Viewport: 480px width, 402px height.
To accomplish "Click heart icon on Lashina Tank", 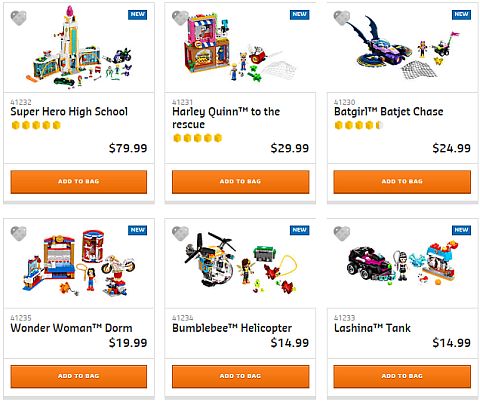I will 342,233.
